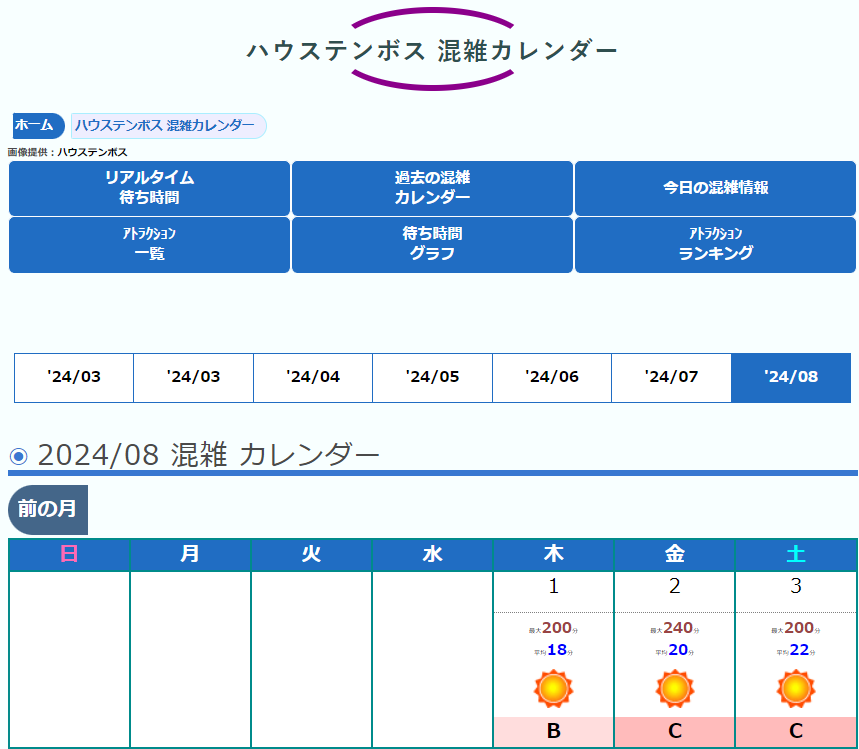Go to the ホーム breadcrumb
The image size is (859, 749).
tap(36, 126)
